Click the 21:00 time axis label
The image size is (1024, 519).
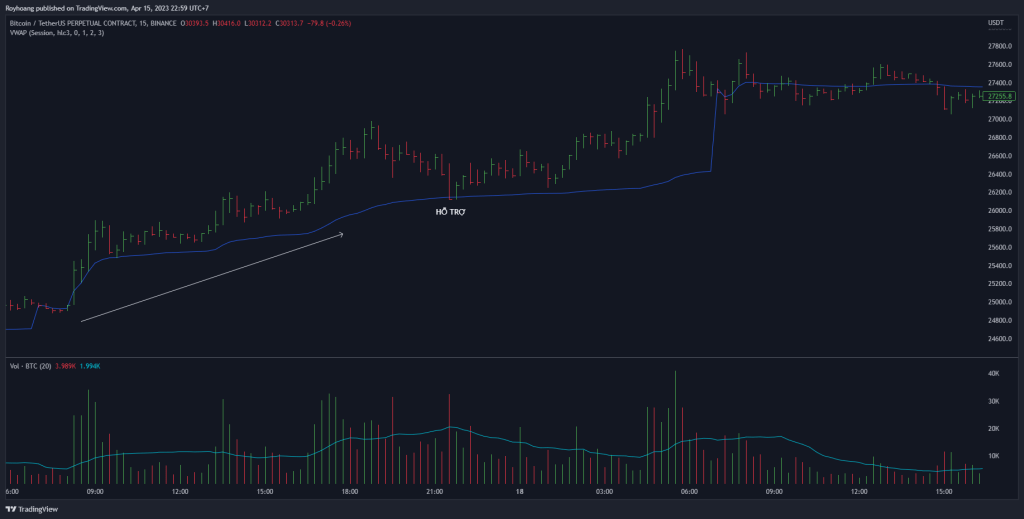[434, 492]
